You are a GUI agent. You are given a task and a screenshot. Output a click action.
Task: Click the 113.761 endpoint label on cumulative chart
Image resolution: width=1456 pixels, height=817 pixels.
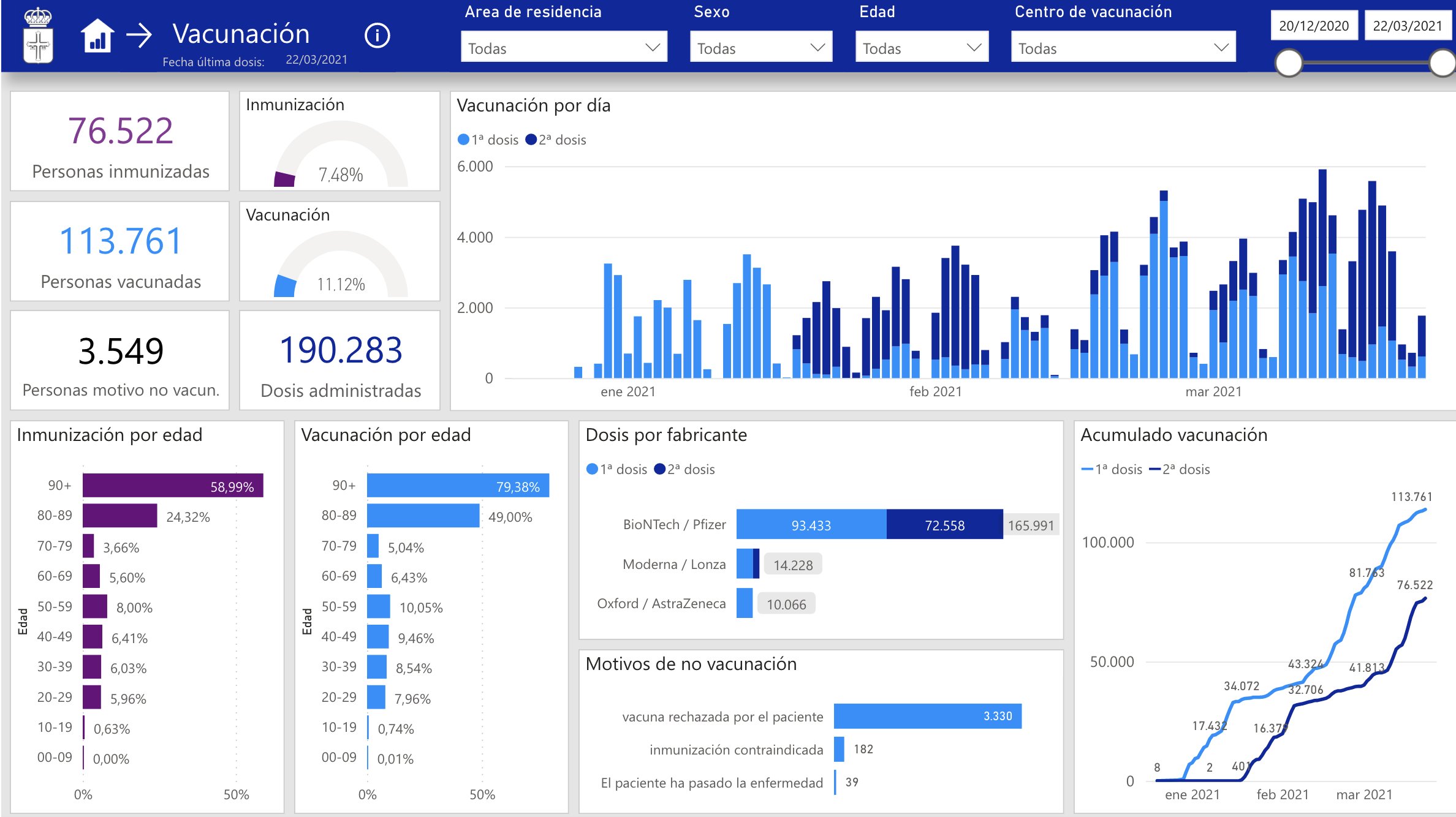click(1411, 497)
